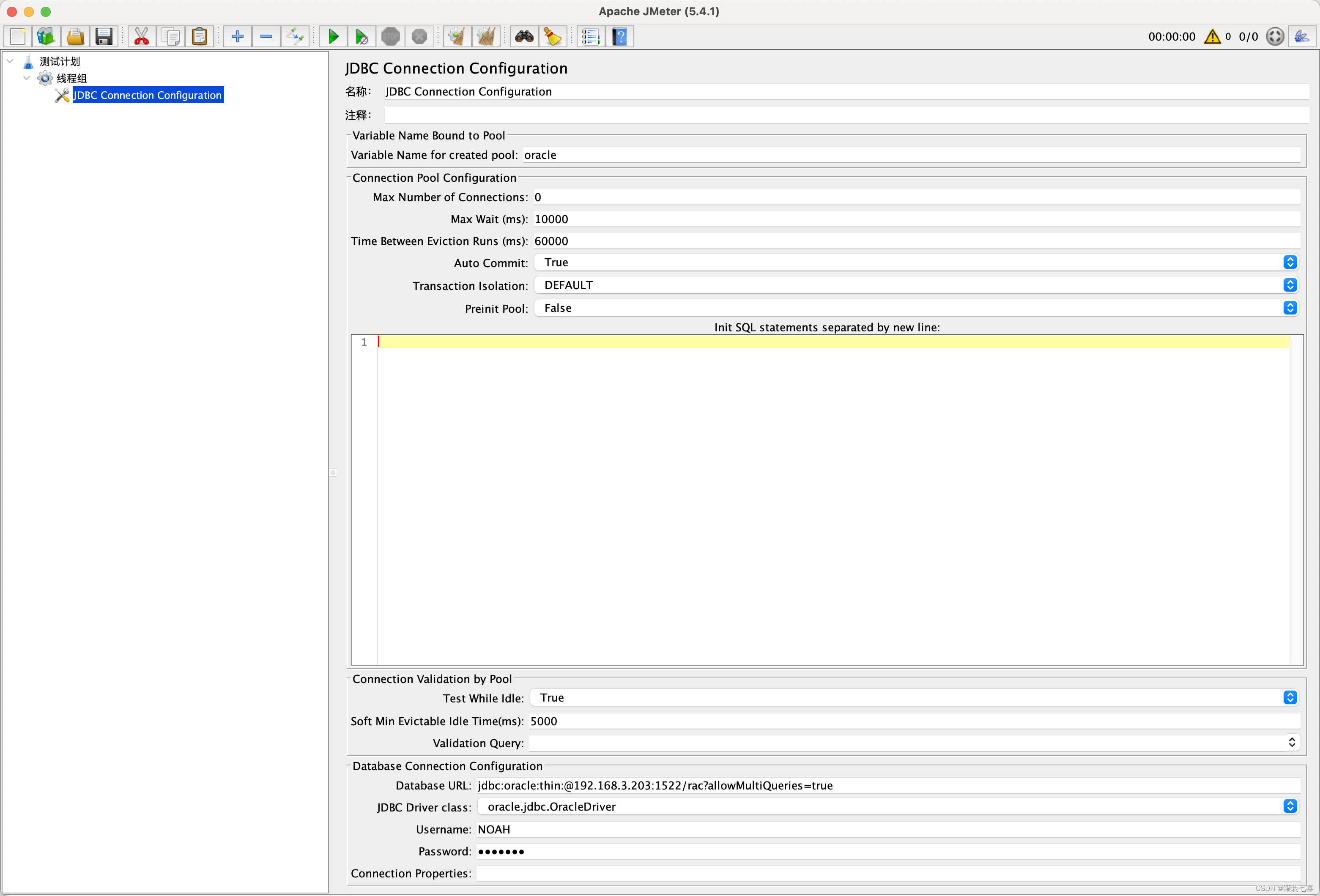Click Soft Min Evictable Idle Time field
The height and width of the screenshot is (896, 1320).
(x=915, y=721)
